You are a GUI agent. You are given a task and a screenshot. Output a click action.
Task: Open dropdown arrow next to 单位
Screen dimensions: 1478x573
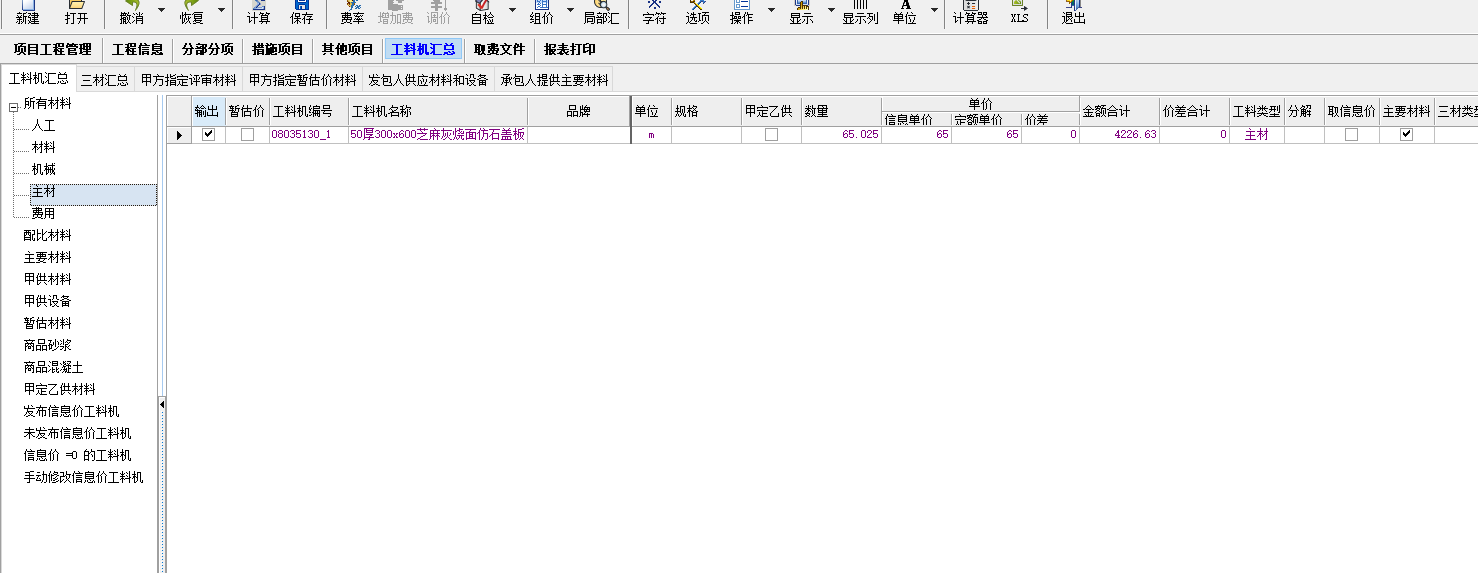[x=934, y=10]
